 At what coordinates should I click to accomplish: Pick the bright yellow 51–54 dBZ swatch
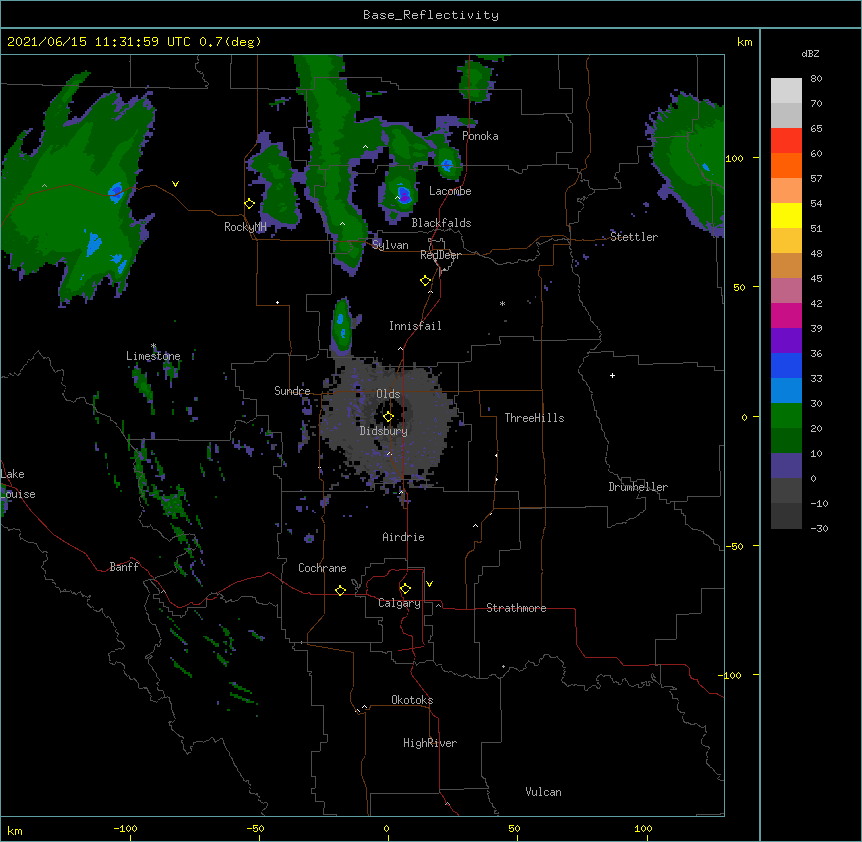click(x=786, y=215)
